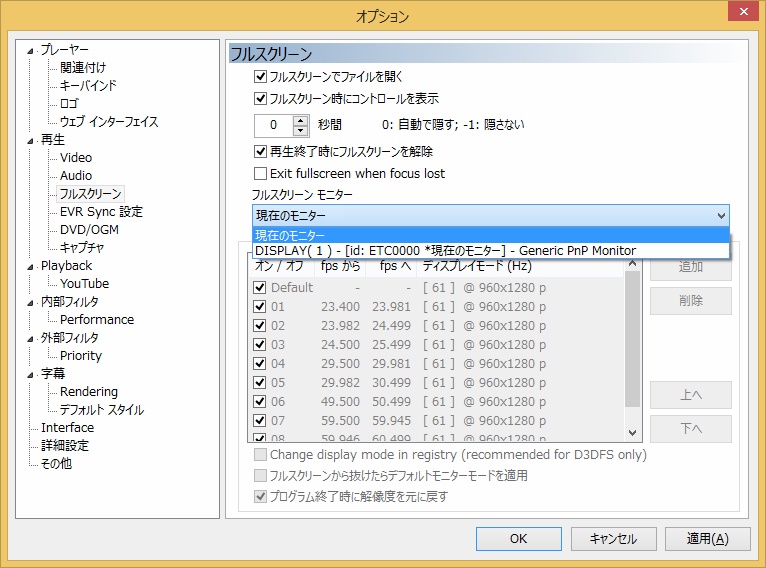Open 関連付け settings page
Viewport: 766px width, 568px height.
coord(83,67)
